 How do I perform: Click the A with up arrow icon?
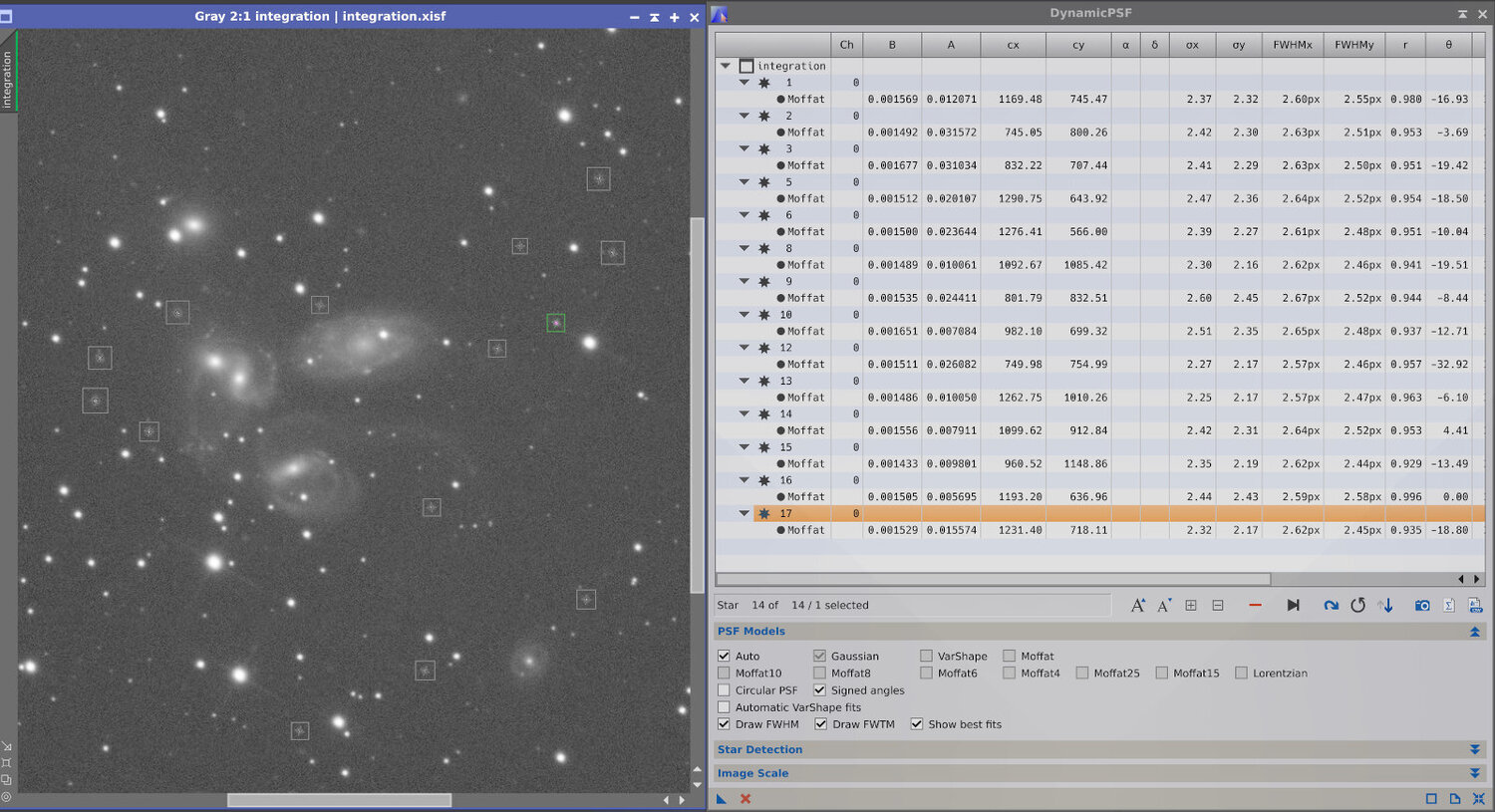1137,606
